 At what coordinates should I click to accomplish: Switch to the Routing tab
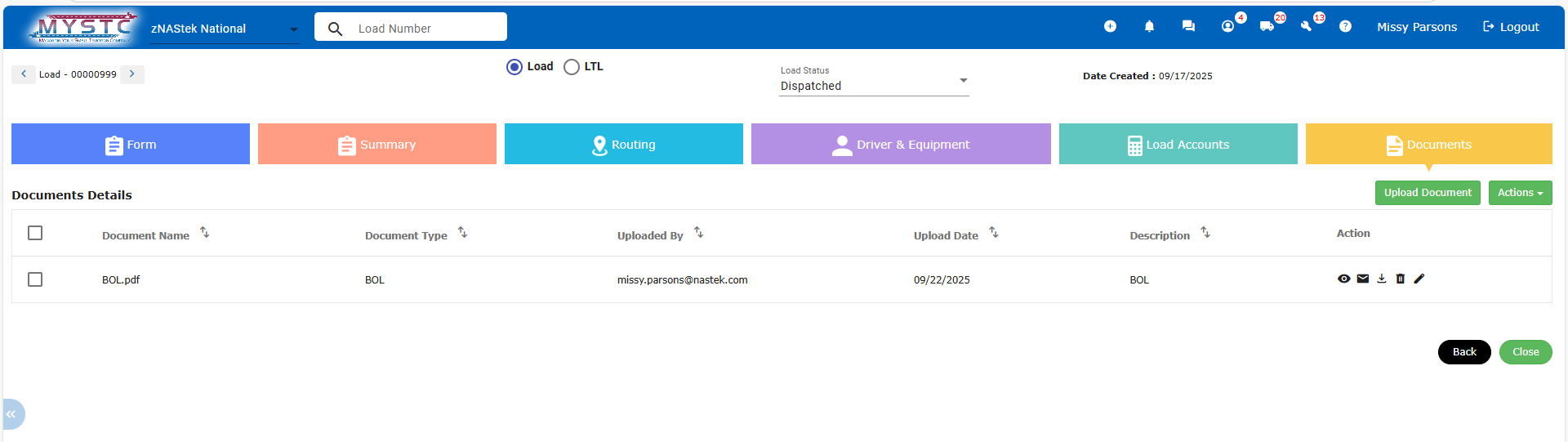pos(623,145)
